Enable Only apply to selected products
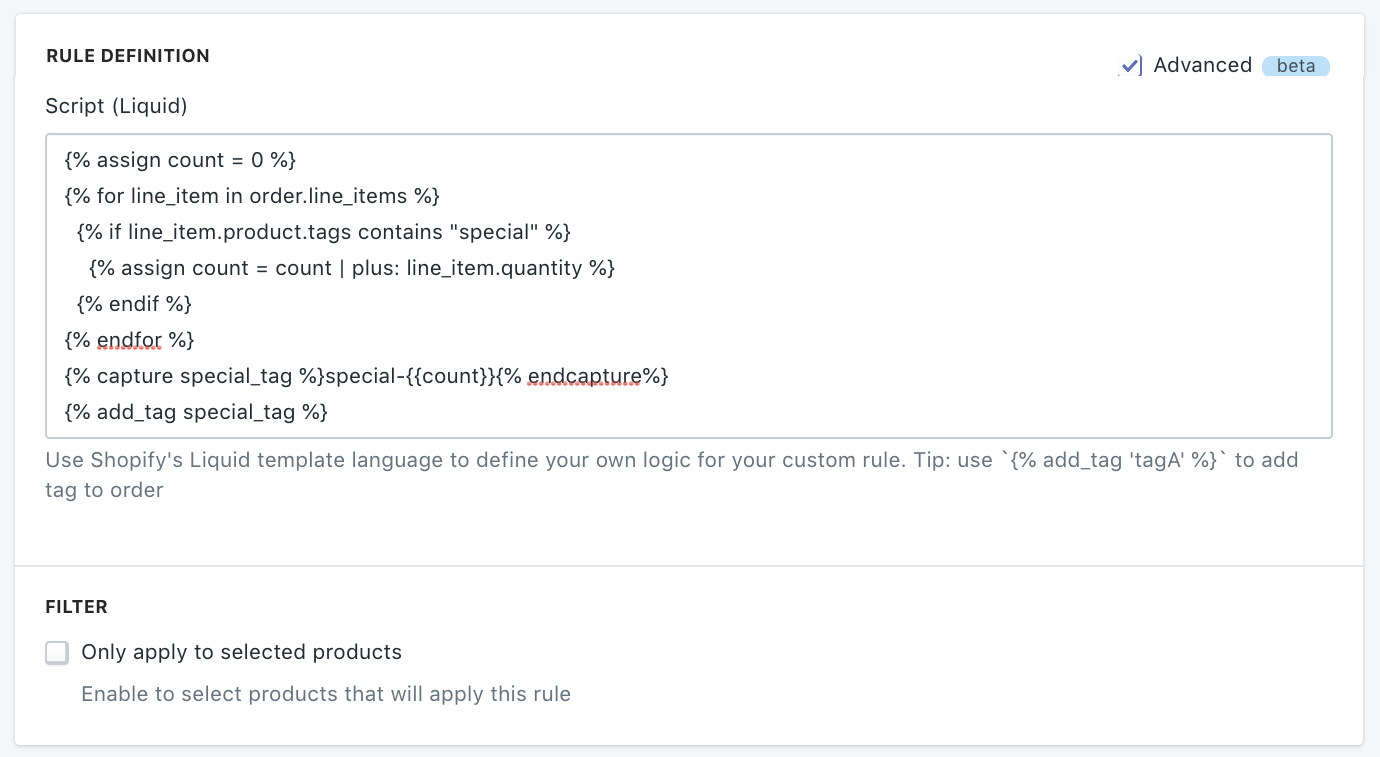The width and height of the screenshot is (1380, 757). pos(57,653)
